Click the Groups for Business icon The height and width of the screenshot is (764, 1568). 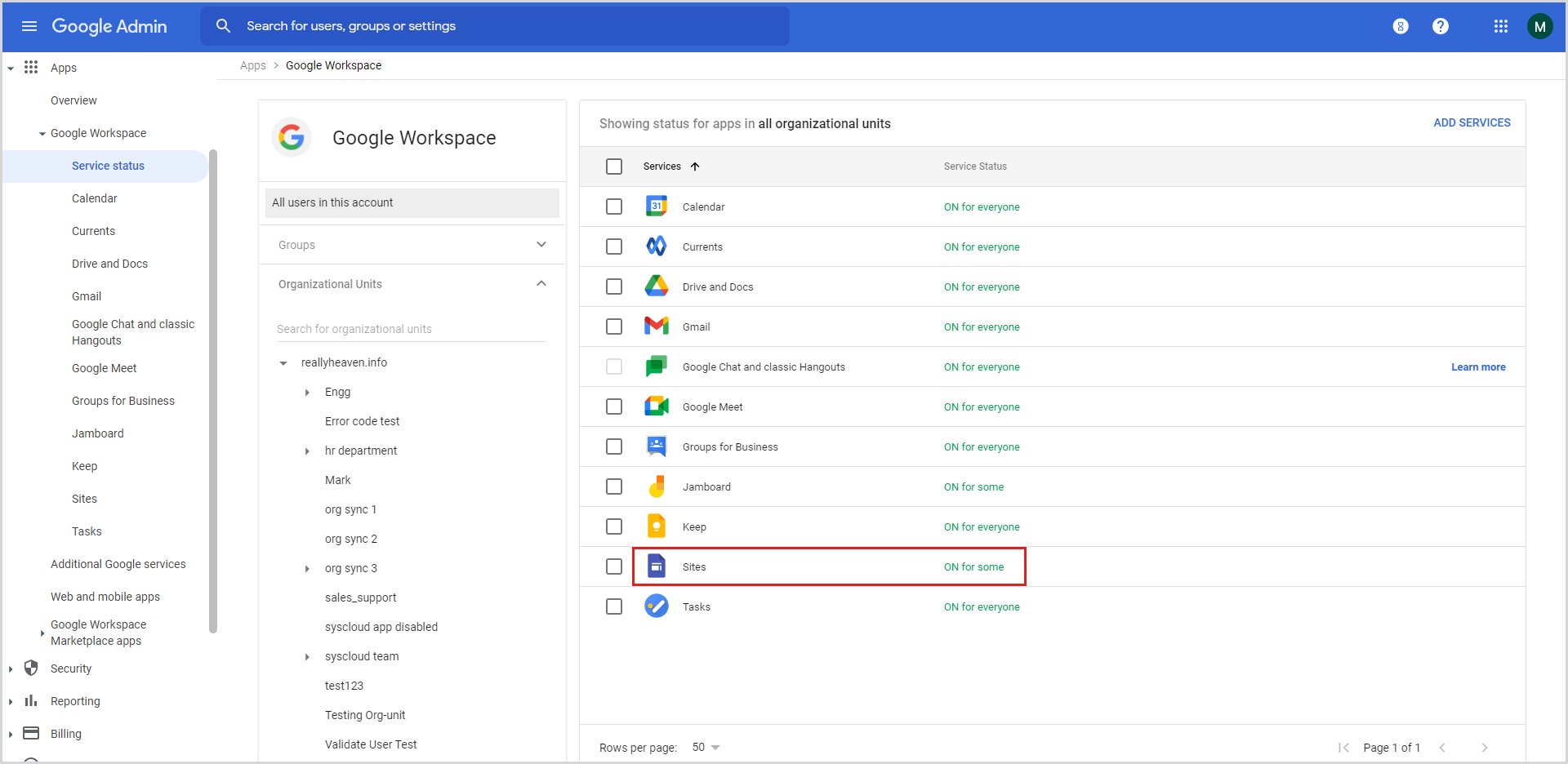click(x=657, y=446)
